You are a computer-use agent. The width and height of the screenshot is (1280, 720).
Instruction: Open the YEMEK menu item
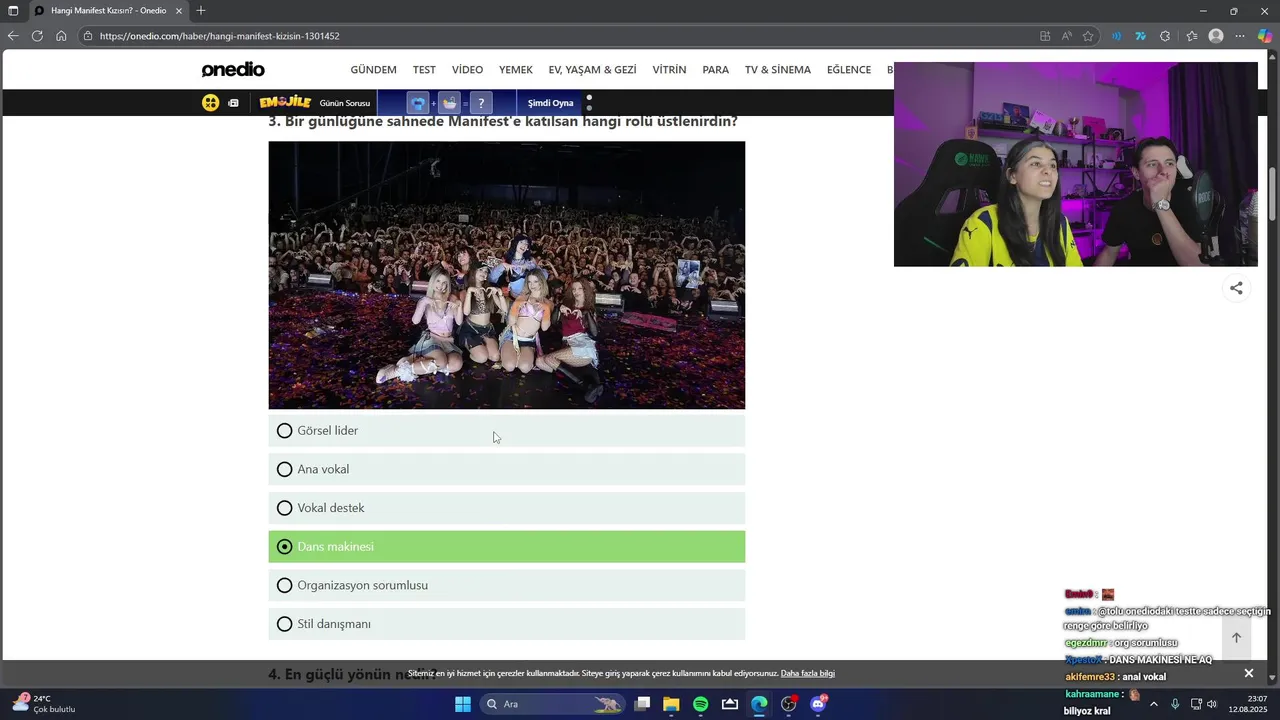[516, 70]
